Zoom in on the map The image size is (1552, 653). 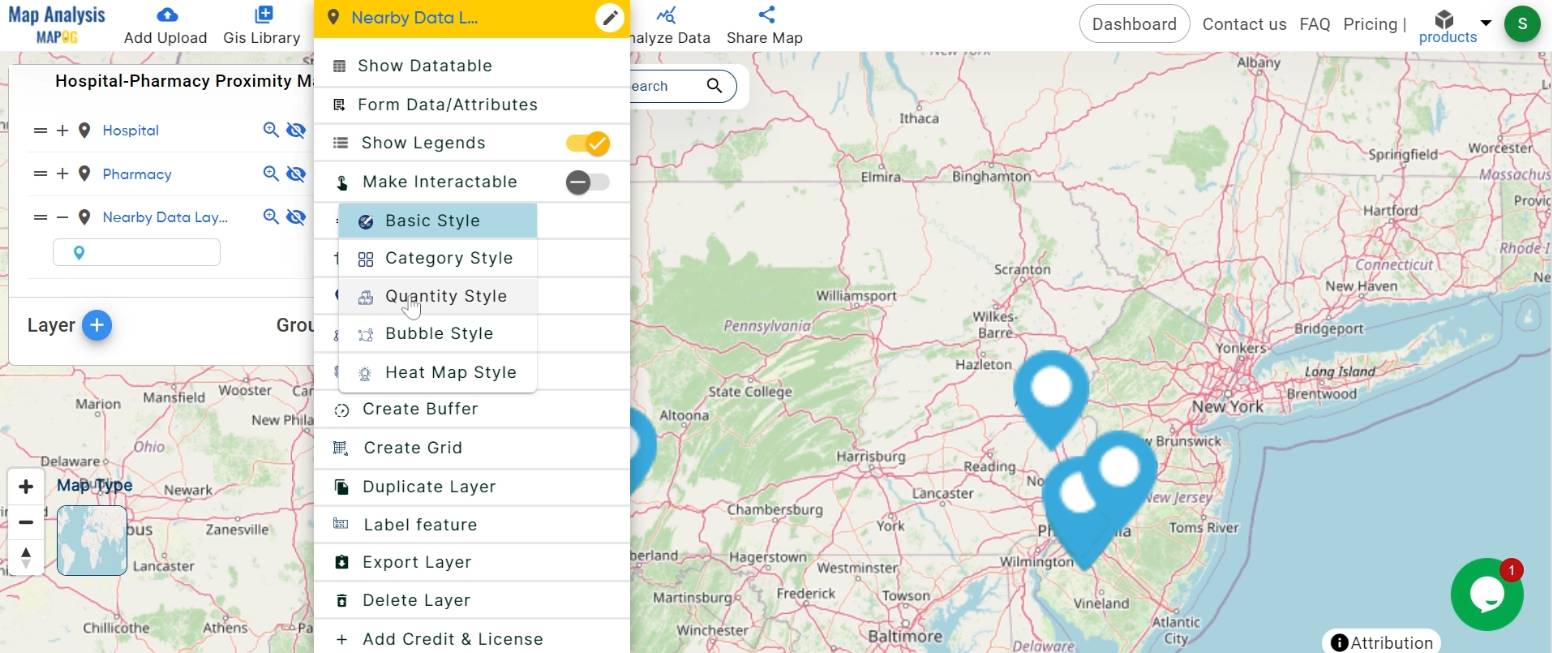(x=26, y=487)
